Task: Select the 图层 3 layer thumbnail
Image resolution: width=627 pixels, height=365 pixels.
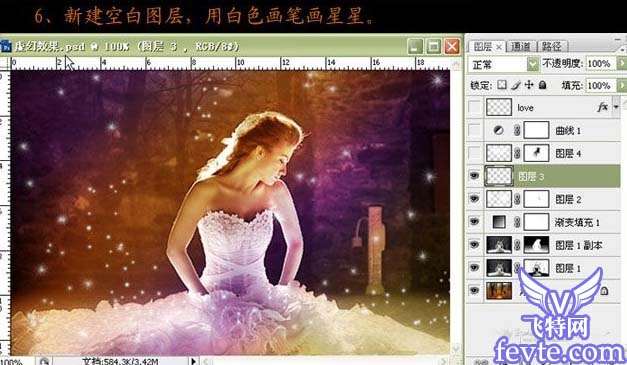Action: (499, 176)
